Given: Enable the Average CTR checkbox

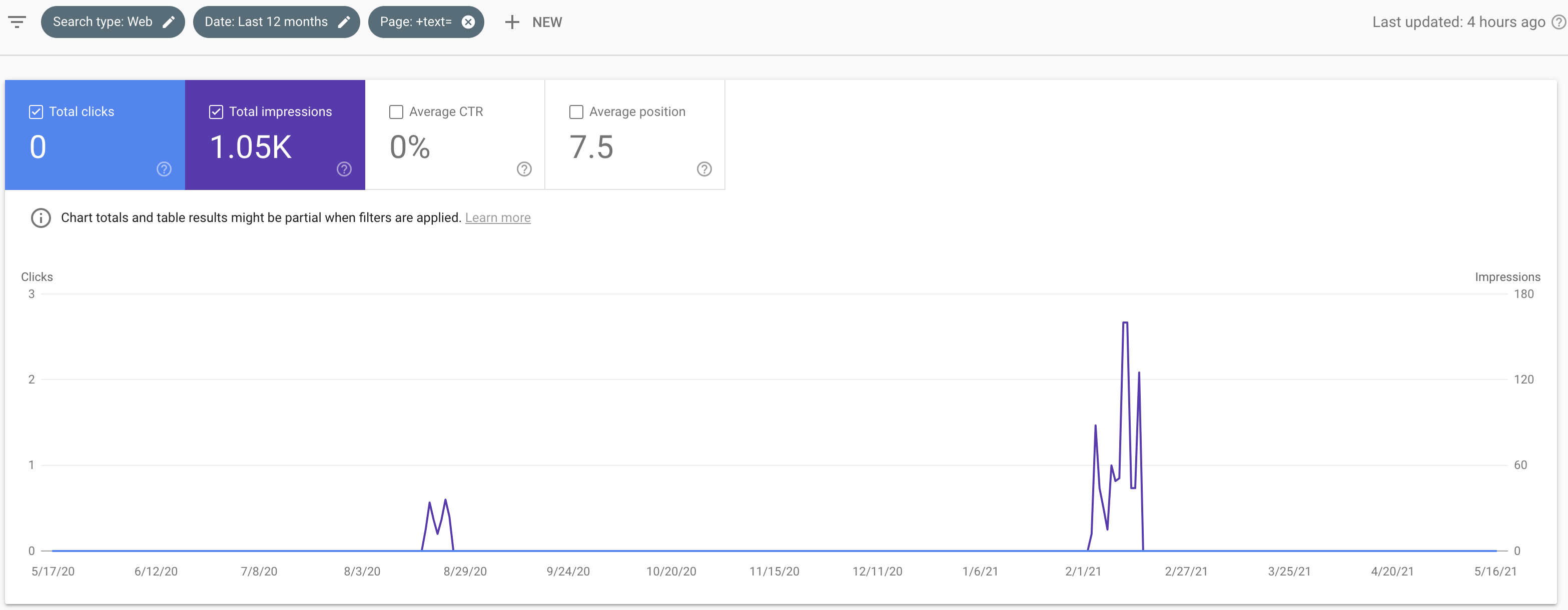Looking at the screenshot, I should coord(396,112).
